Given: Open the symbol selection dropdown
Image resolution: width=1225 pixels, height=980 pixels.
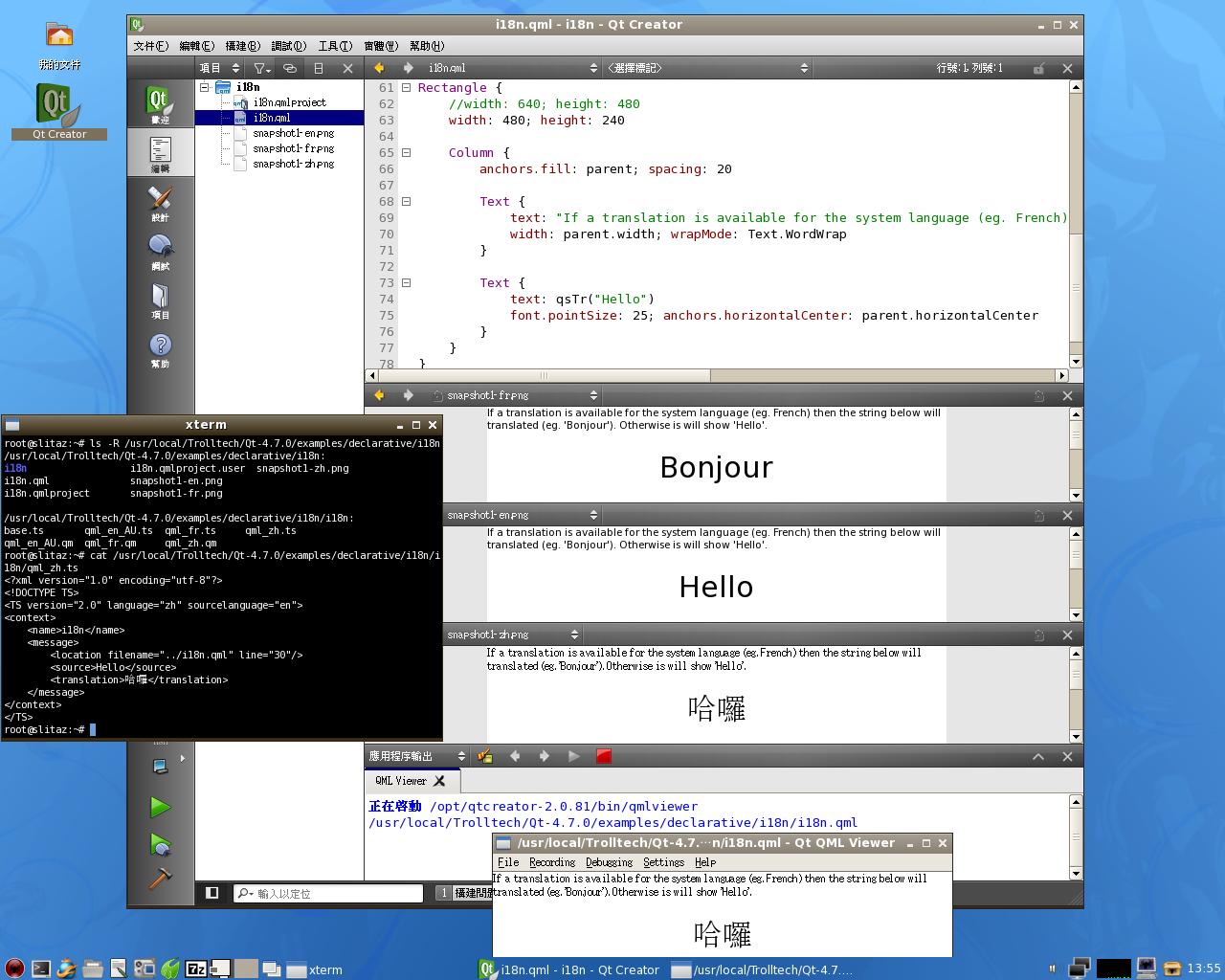Looking at the screenshot, I should 708,68.
